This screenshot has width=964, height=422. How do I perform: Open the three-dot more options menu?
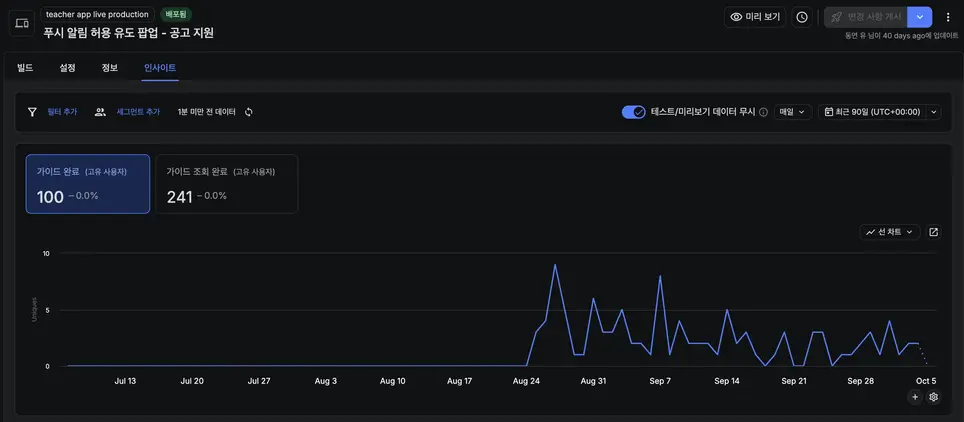(947, 17)
